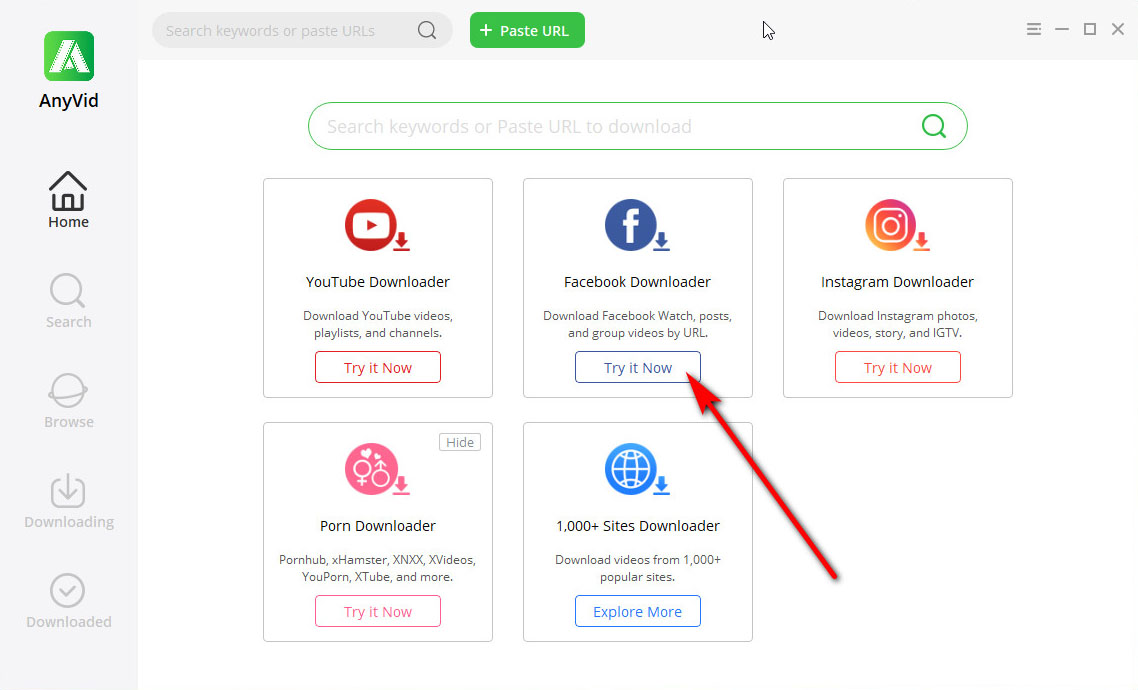Click the magnifier icon in top search bar

[x=427, y=30]
